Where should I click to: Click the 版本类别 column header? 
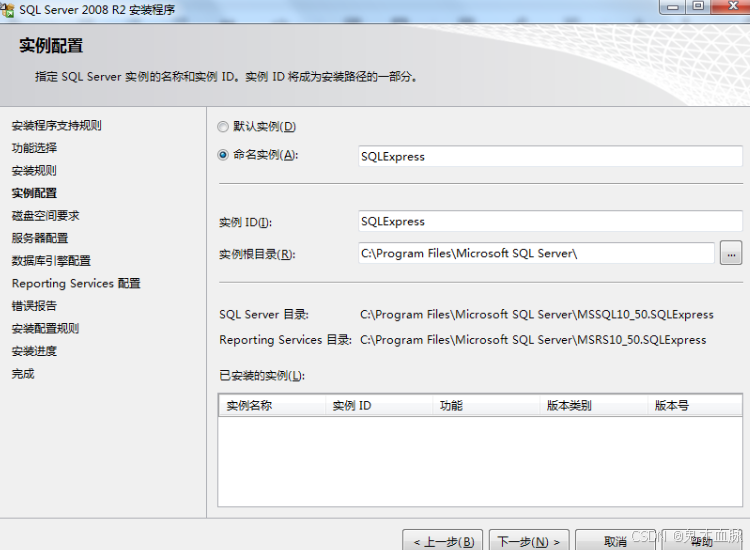[x=594, y=406]
